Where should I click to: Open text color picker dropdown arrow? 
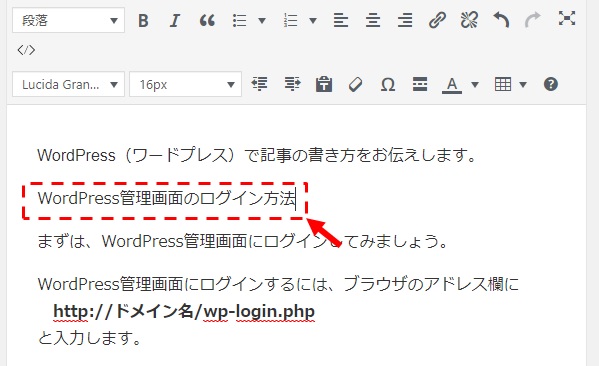[475, 84]
